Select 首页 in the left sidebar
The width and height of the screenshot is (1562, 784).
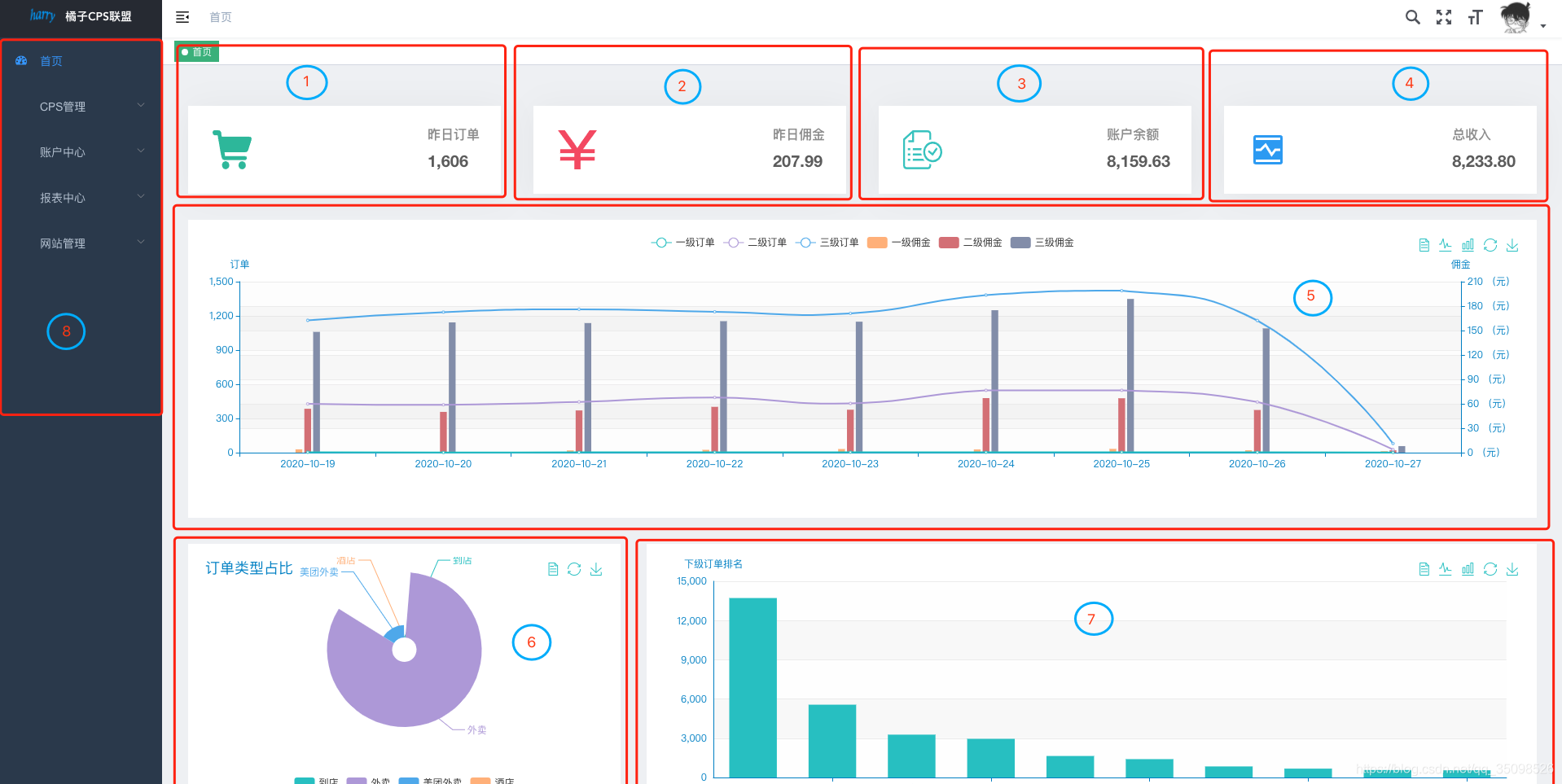pyautogui.click(x=81, y=61)
